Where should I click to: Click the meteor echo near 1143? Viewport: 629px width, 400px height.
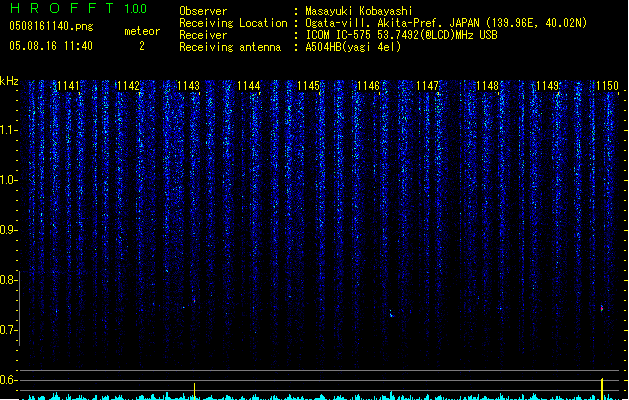194,300
